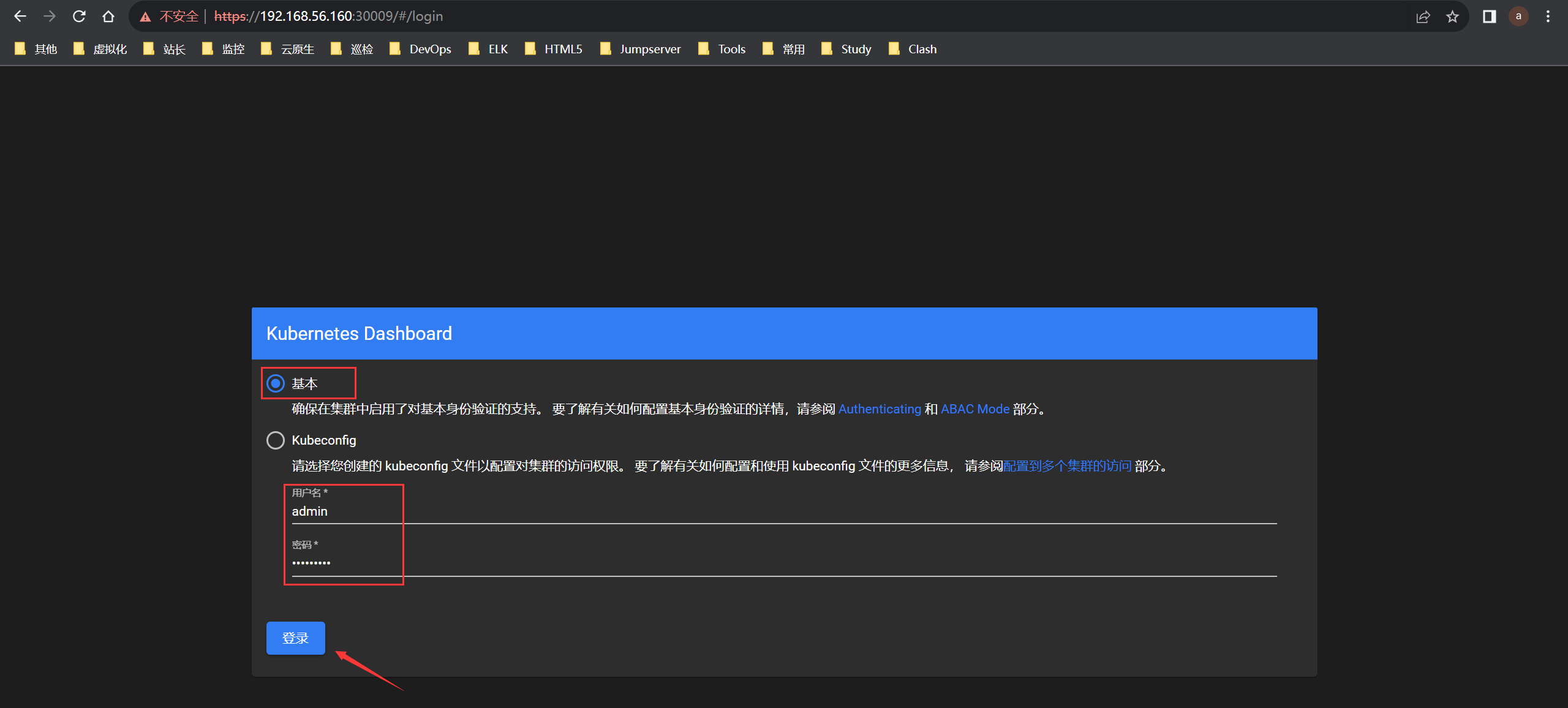Open the Tools bookmark folder
Image resolution: width=1568 pixels, height=708 pixels.
pos(722,49)
